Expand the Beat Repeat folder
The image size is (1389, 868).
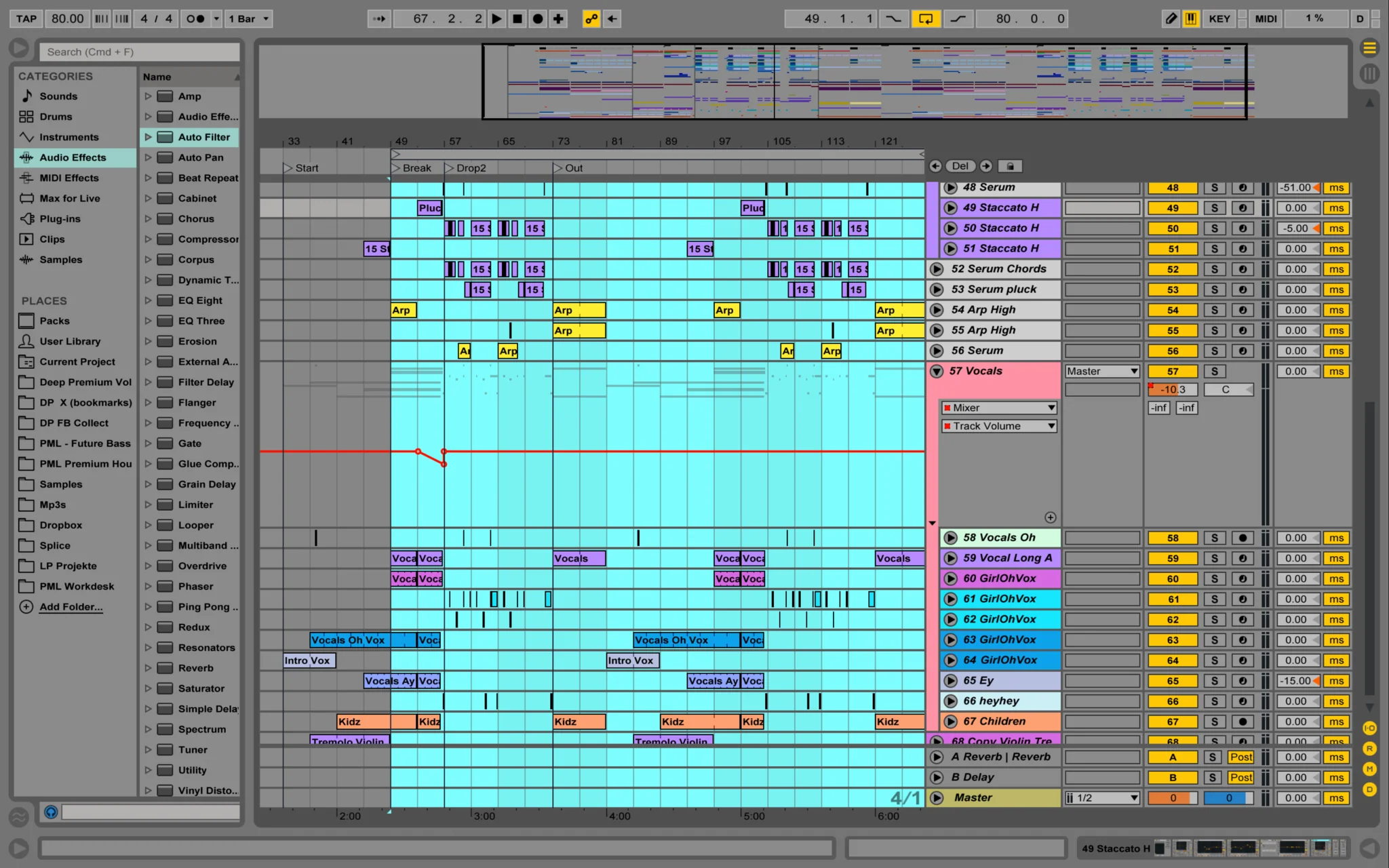[148, 178]
